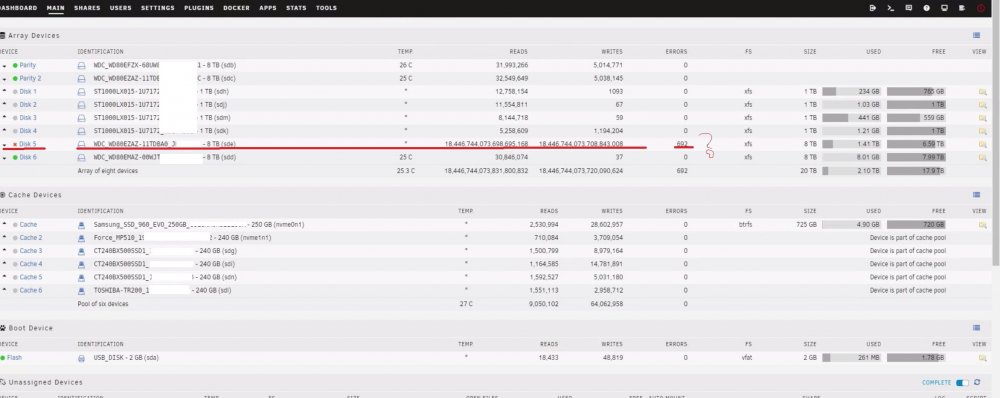Viewport: 1000px width, 398px height.
Task: Click the logout icon in the top bar
Action: pos(873,8)
